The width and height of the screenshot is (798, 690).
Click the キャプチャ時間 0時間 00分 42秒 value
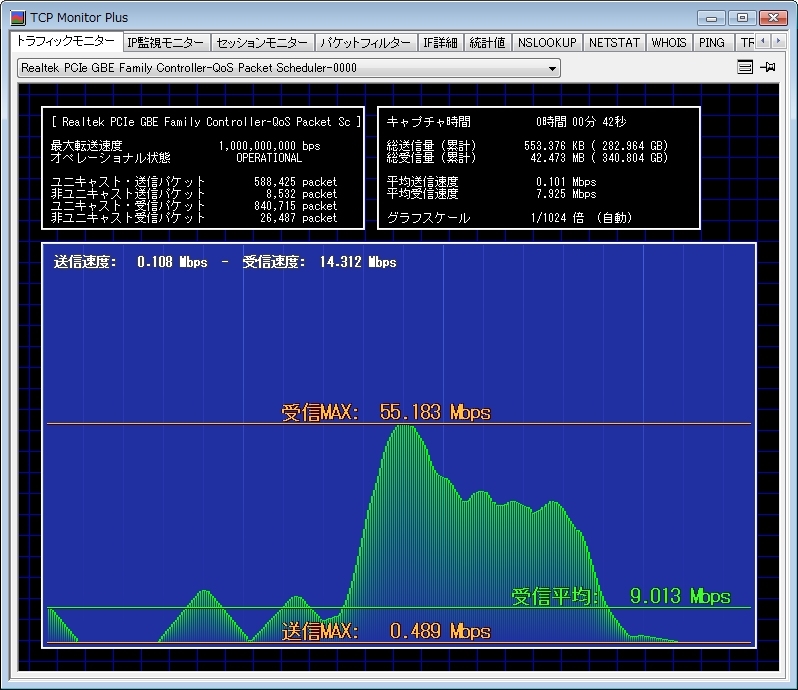tap(581, 122)
